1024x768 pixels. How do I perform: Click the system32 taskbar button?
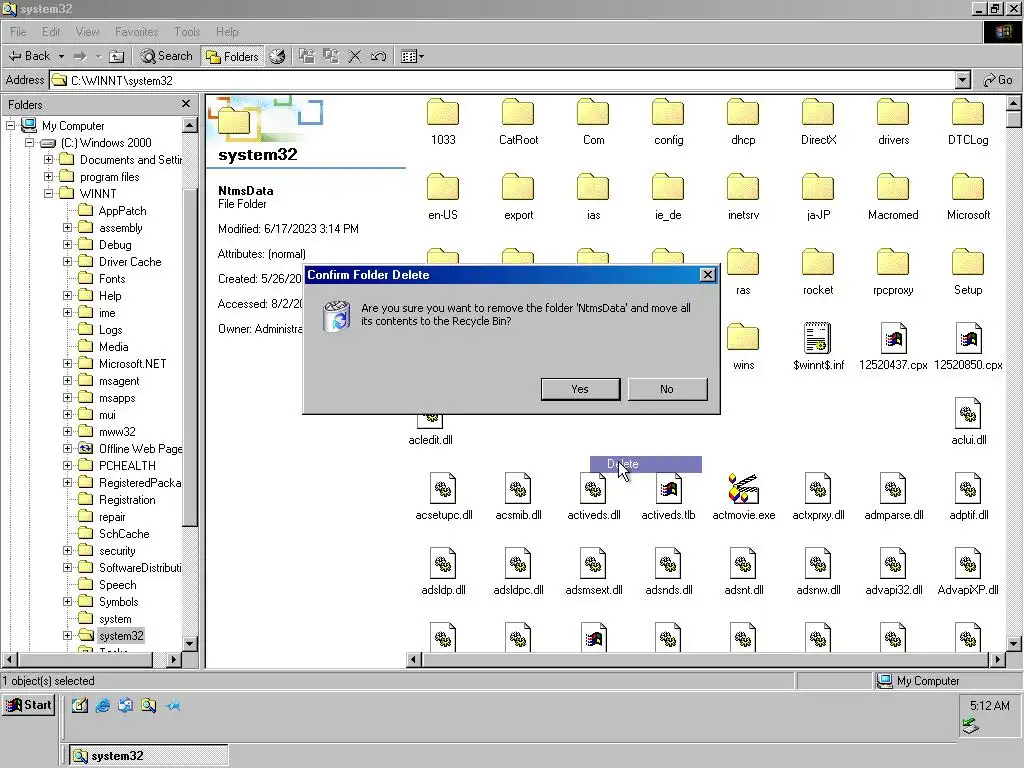pyautogui.click(x=149, y=756)
